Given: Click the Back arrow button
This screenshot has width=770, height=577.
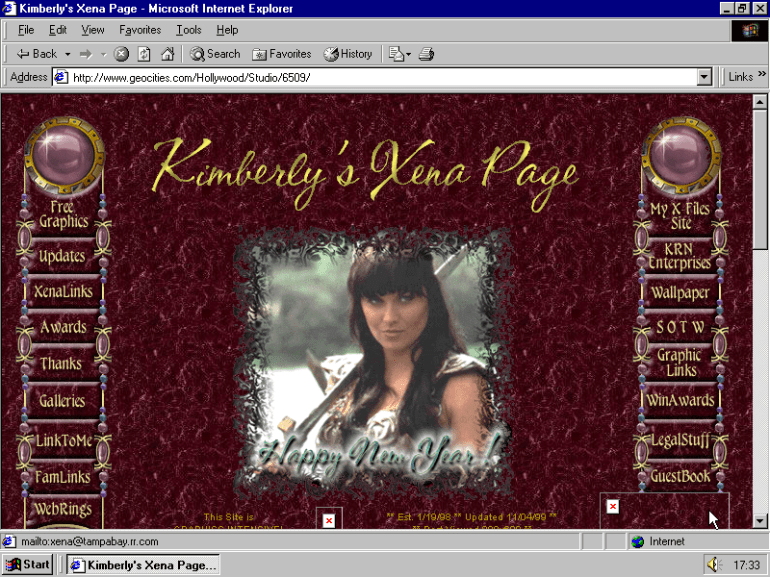Looking at the screenshot, I should click(36, 54).
